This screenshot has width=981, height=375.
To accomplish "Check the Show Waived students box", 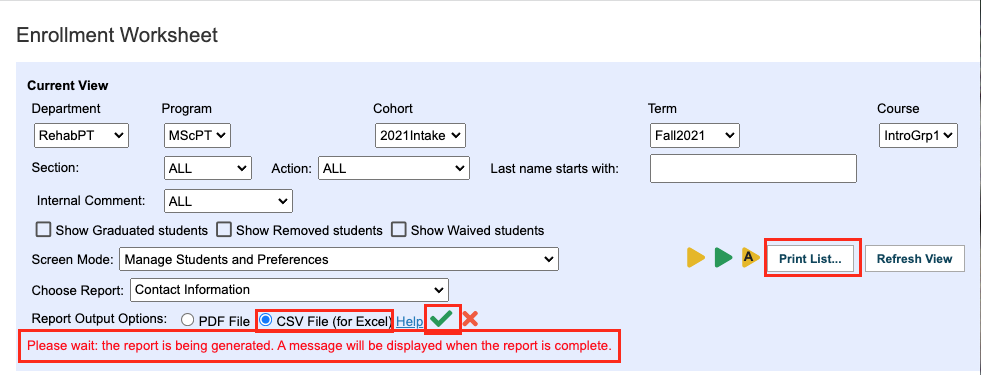I will click(x=399, y=230).
